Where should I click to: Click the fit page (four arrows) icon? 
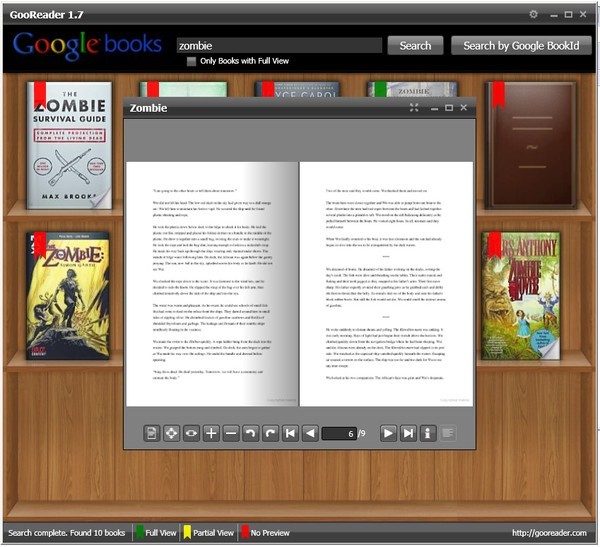171,433
